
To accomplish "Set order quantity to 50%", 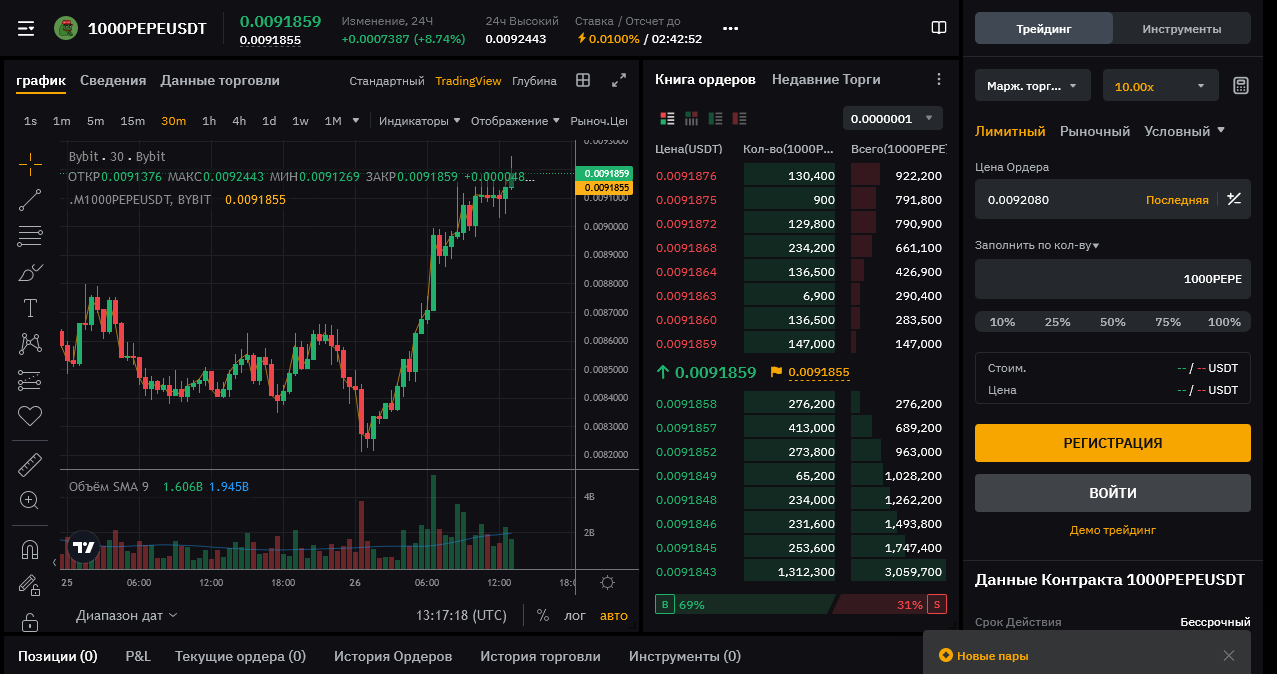I will [x=1113, y=322].
